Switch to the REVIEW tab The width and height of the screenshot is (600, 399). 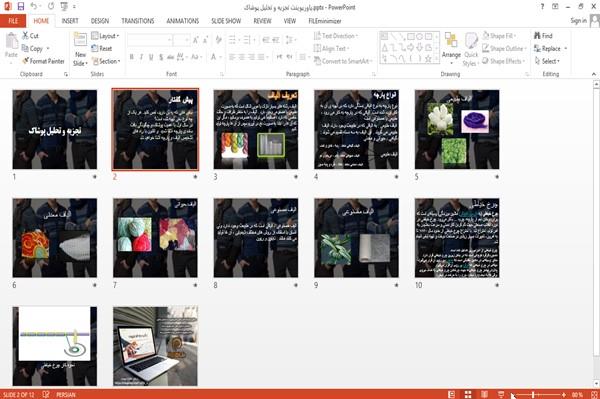pyautogui.click(x=262, y=21)
